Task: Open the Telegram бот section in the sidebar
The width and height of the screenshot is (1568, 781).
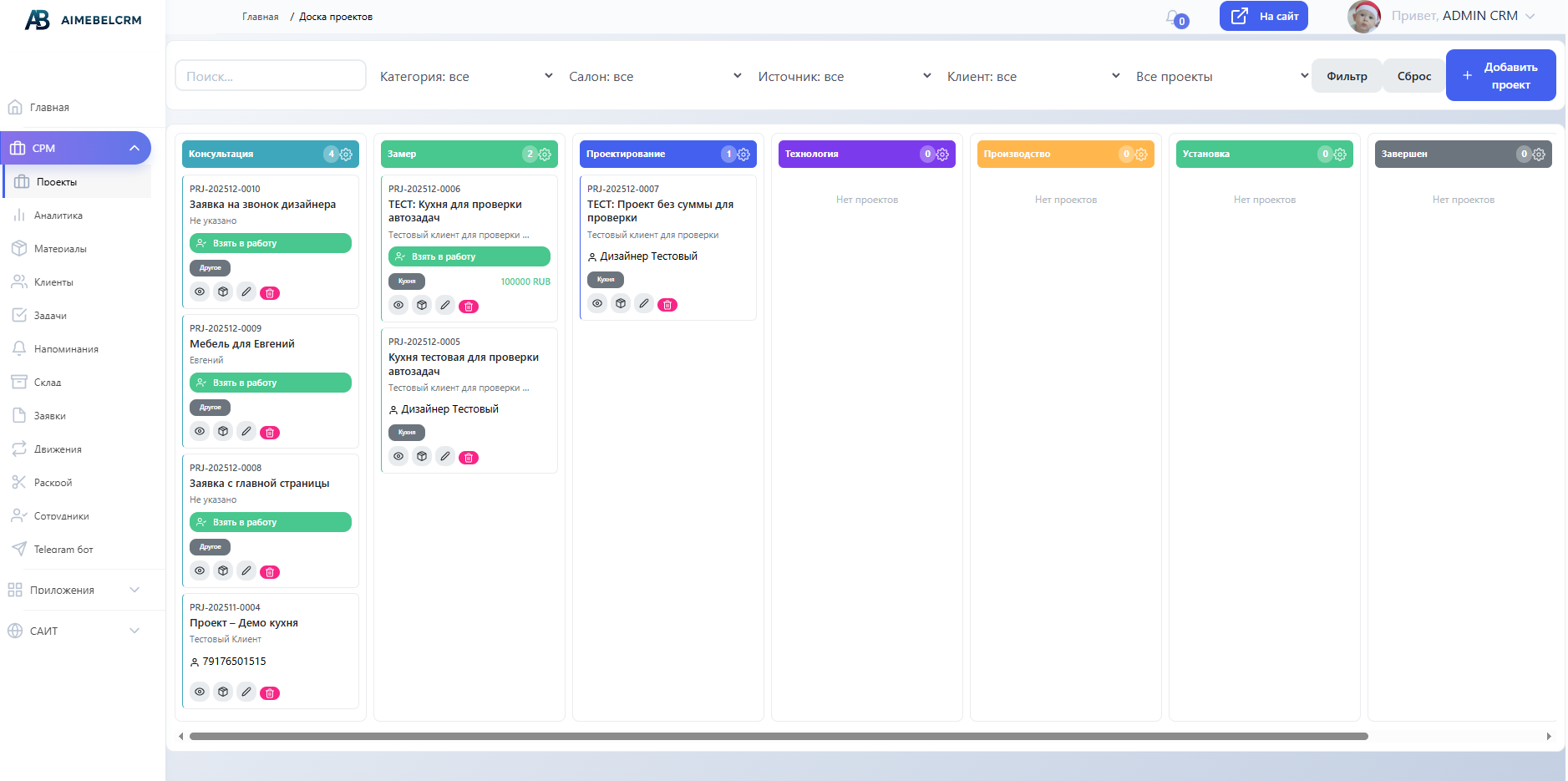Action: (63, 549)
